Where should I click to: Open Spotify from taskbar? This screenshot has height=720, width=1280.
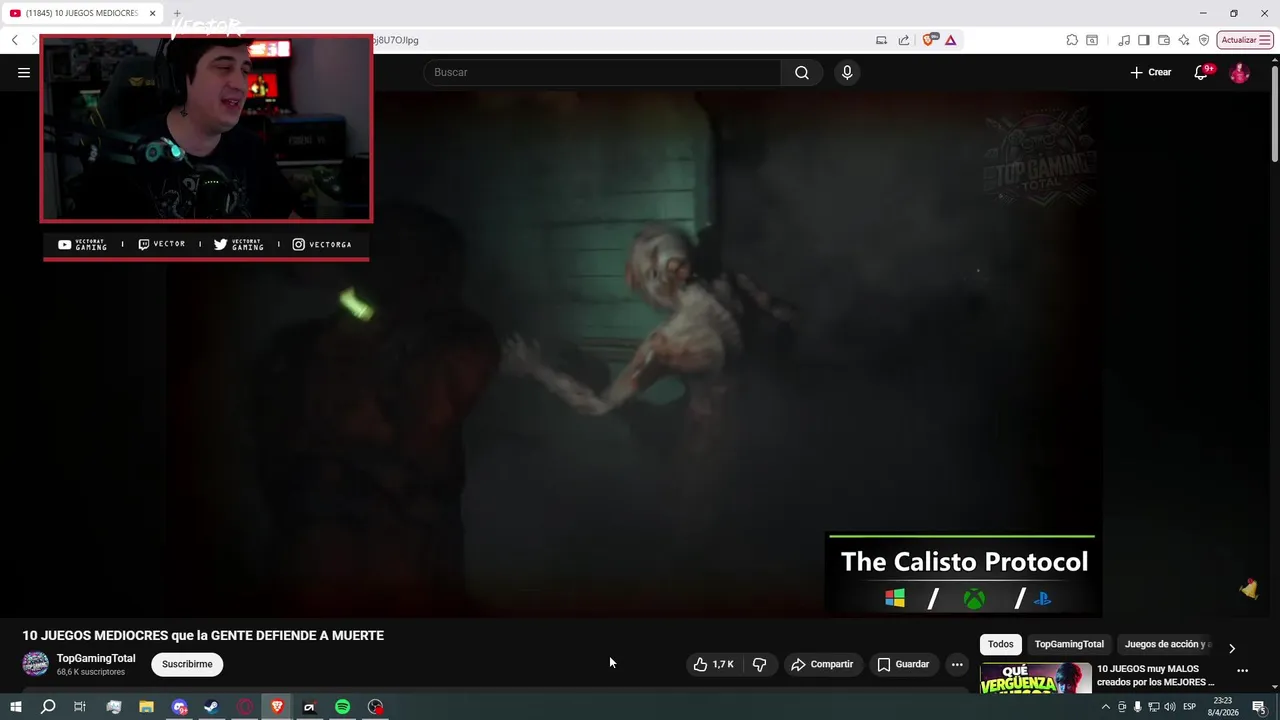342,707
